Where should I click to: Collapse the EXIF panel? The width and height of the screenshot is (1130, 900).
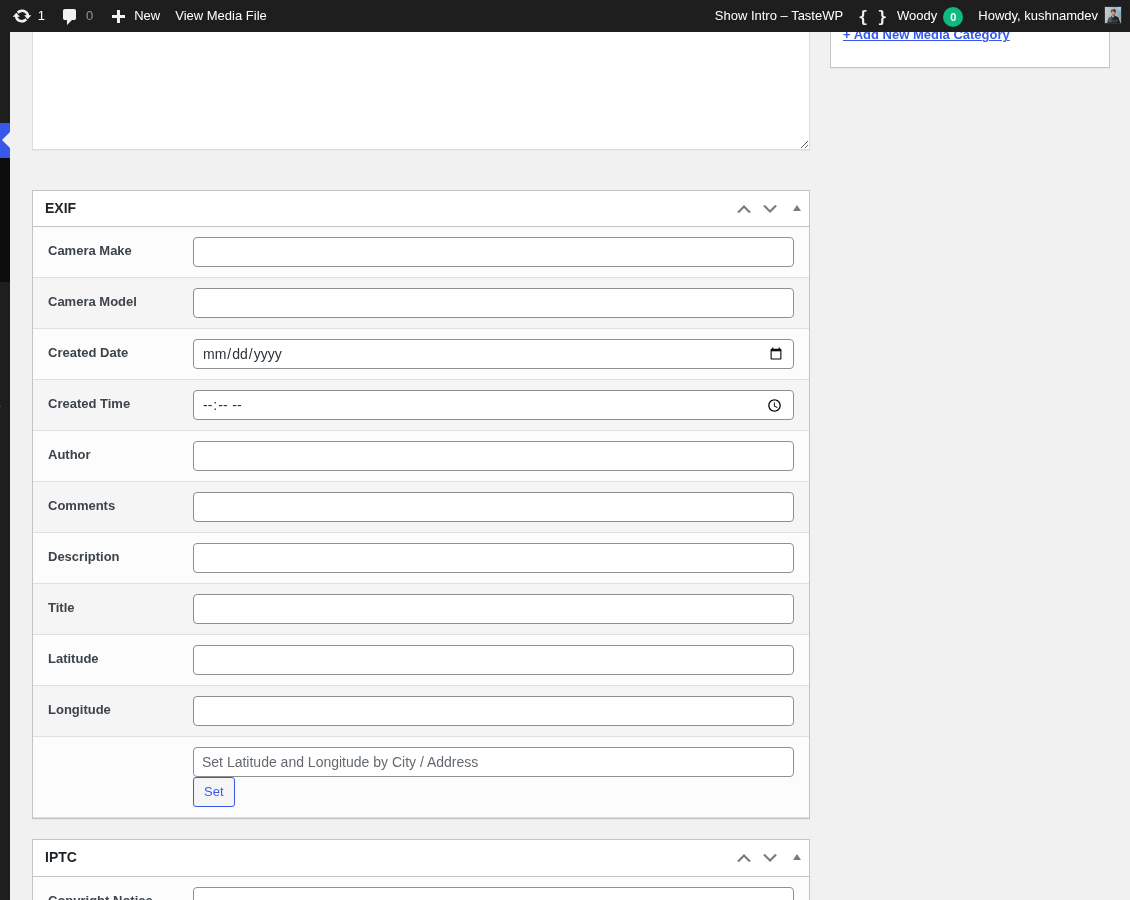point(796,208)
